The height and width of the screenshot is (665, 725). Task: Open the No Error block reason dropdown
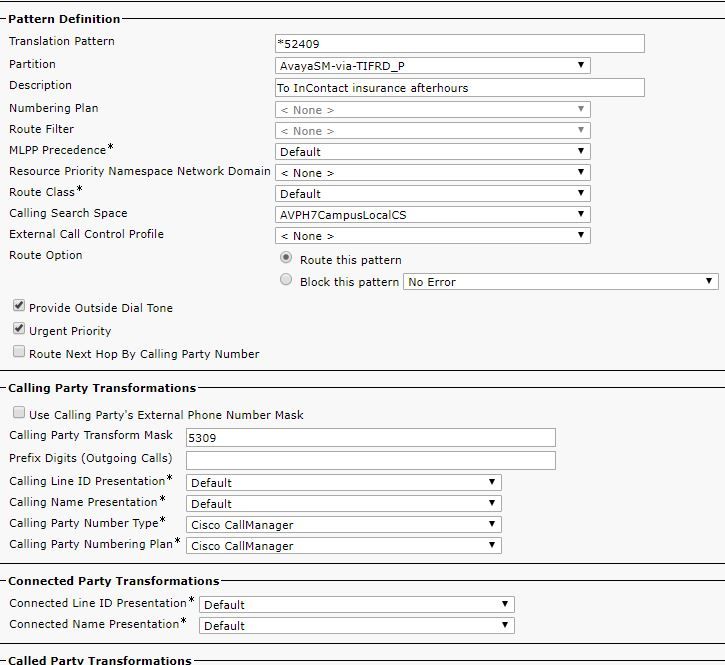pyautogui.click(x=560, y=282)
